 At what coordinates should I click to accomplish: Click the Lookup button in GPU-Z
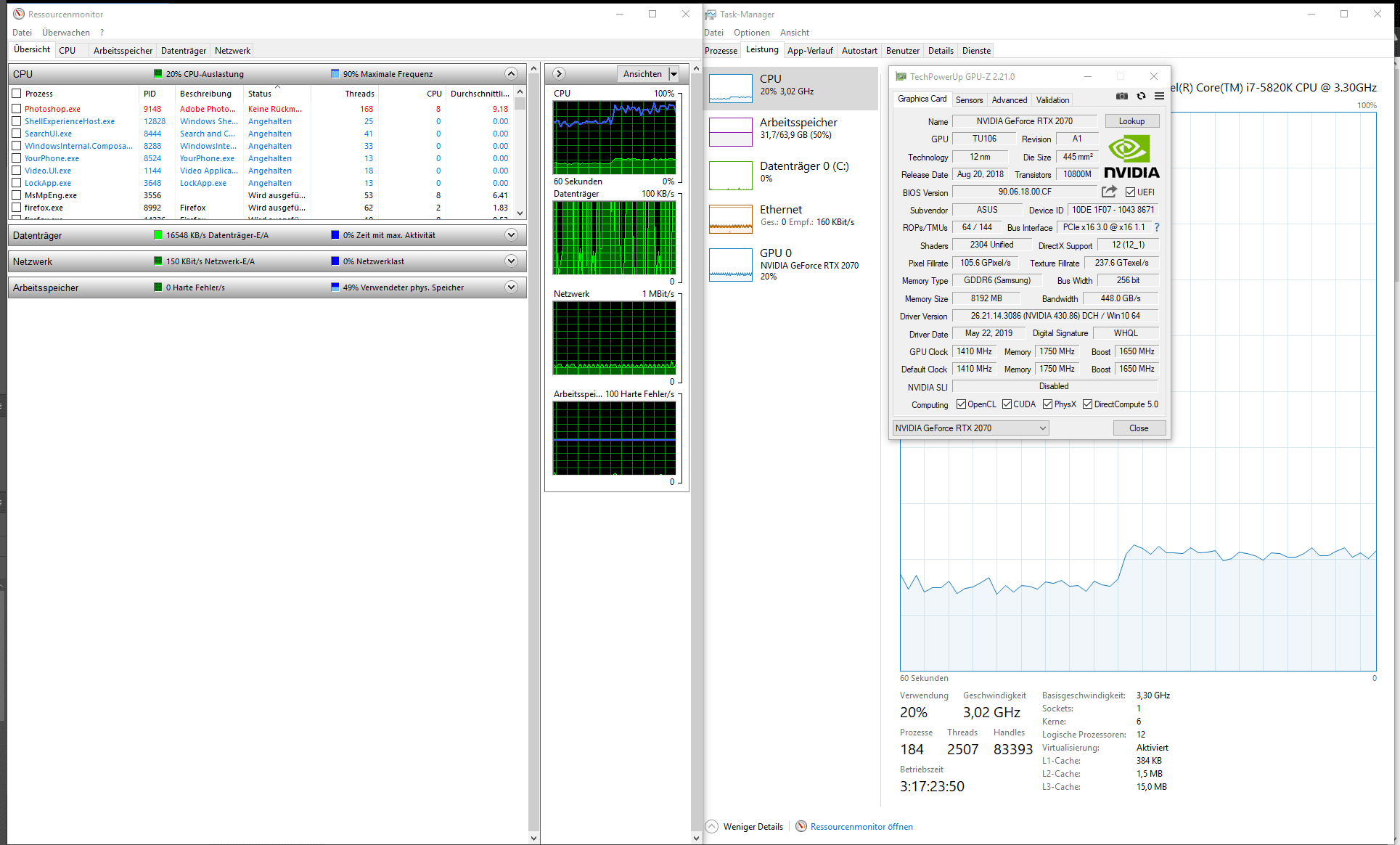(1131, 121)
